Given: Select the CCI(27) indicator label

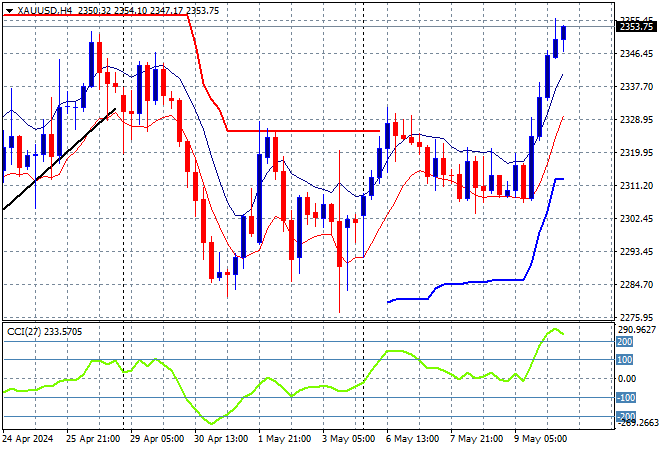Looking at the screenshot, I should (39, 331).
